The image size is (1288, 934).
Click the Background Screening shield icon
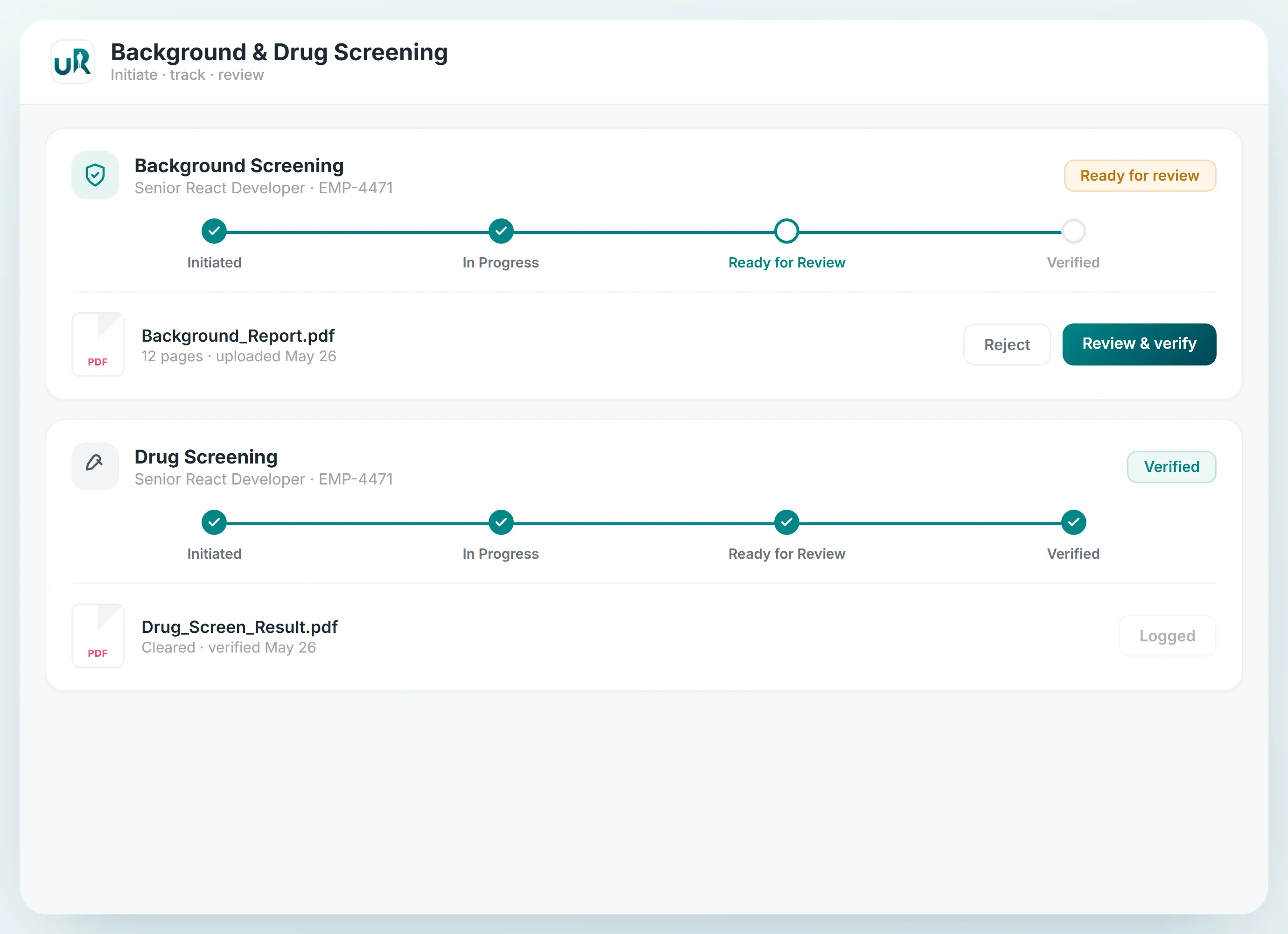(x=95, y=175)
